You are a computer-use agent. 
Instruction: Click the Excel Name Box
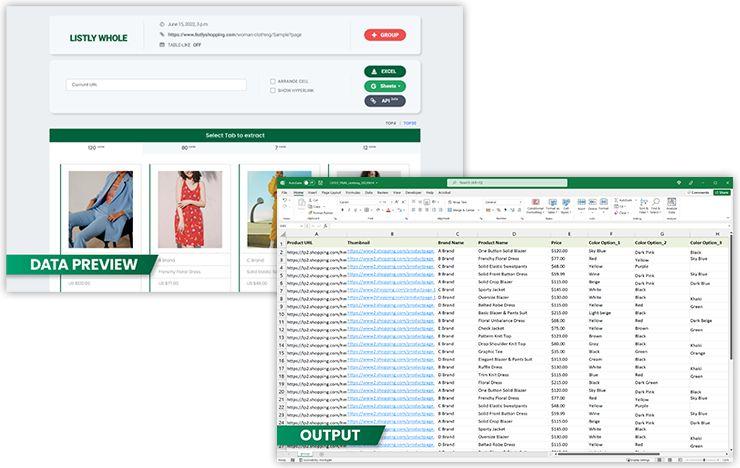click(x=292, y=226)
